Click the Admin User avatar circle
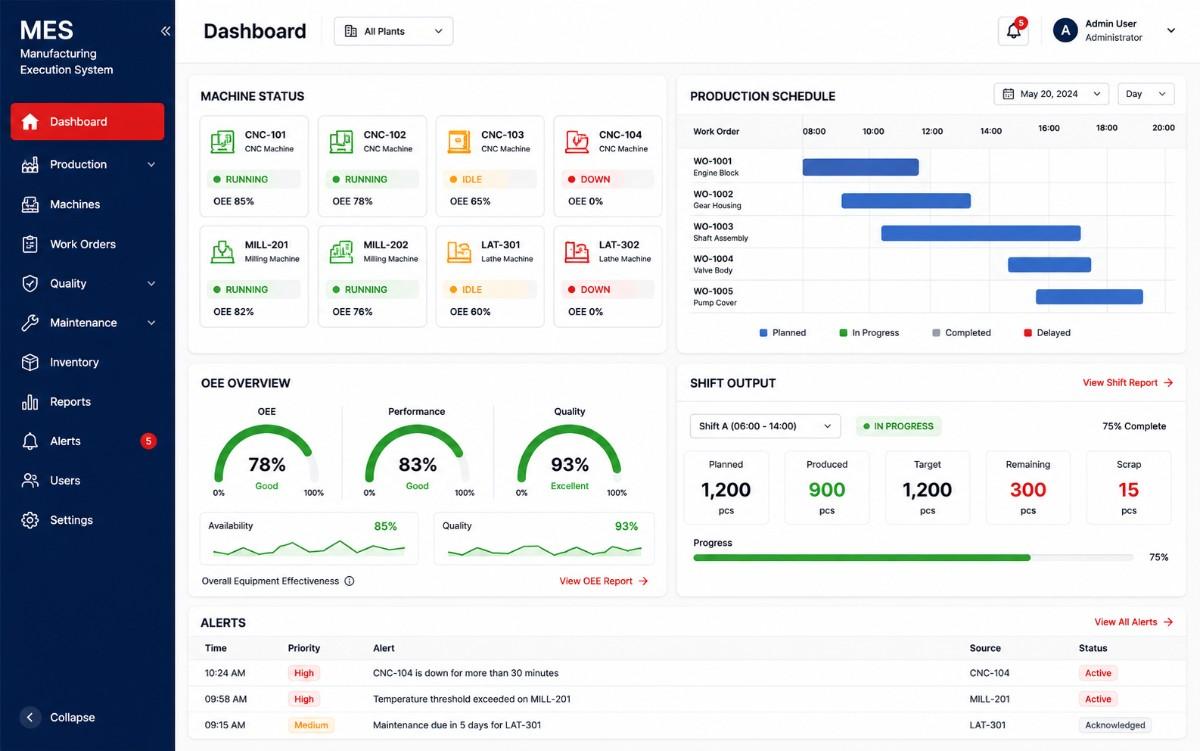 click(1065, 31)
